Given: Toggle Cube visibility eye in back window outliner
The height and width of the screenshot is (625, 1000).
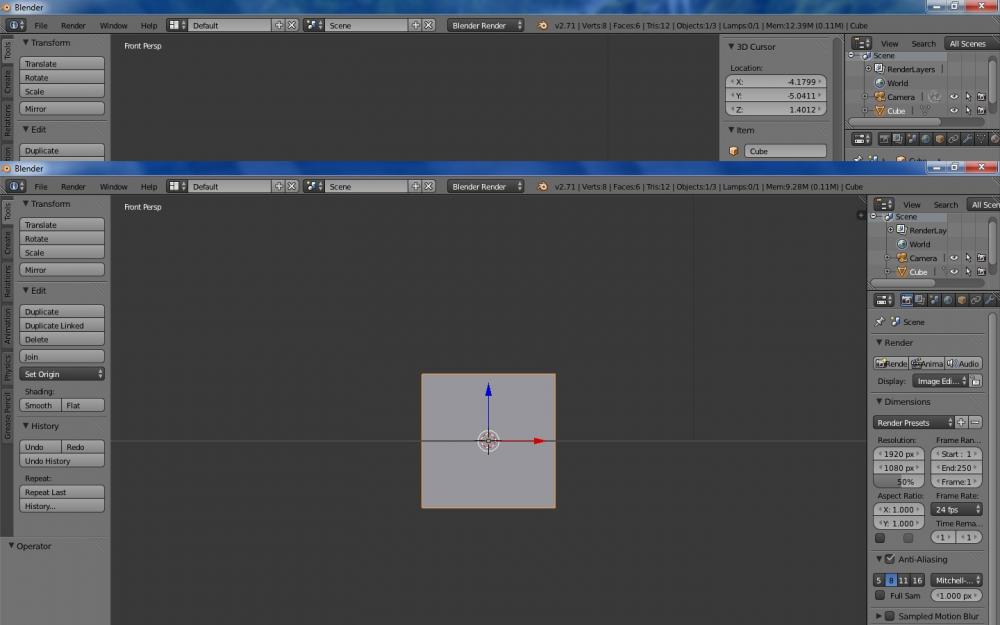Looking at the screenshot, I should coord(954,110).
